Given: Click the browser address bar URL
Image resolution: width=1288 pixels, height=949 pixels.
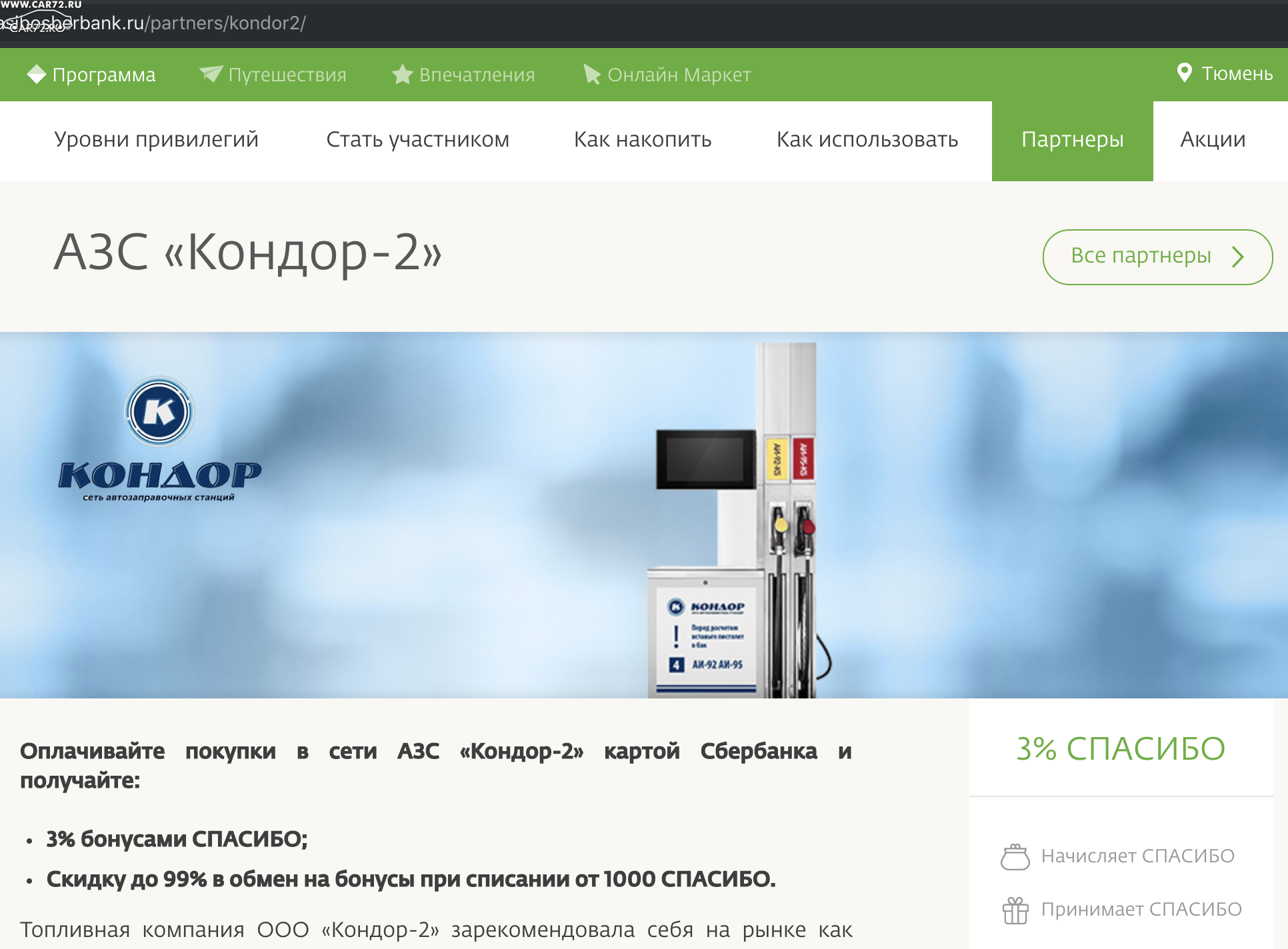Looking at the screenshot, I should pos(153,23).
